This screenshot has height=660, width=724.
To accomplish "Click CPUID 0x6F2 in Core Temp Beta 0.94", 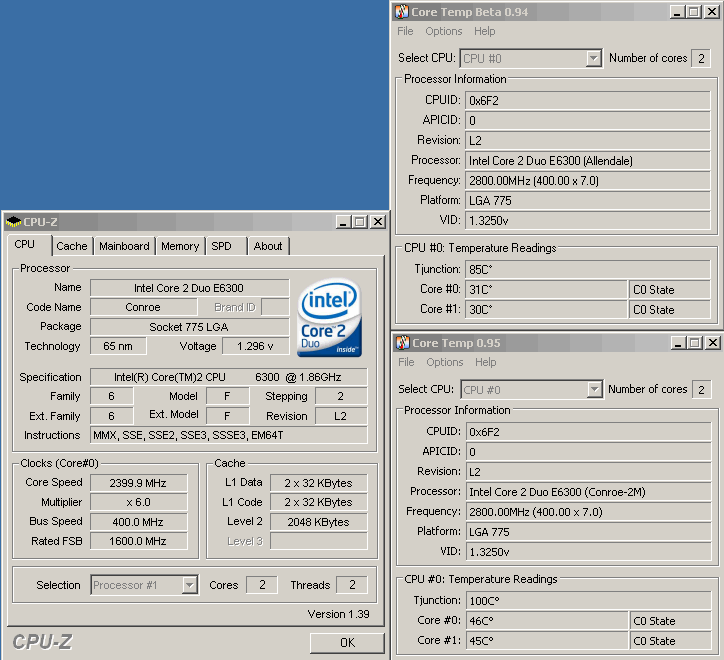I will [587, 100].
